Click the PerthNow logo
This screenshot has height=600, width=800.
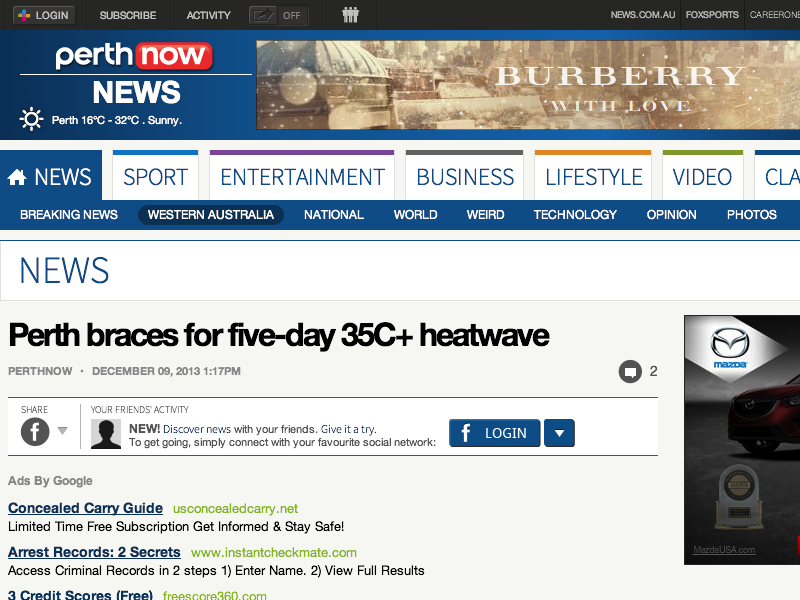135,56
